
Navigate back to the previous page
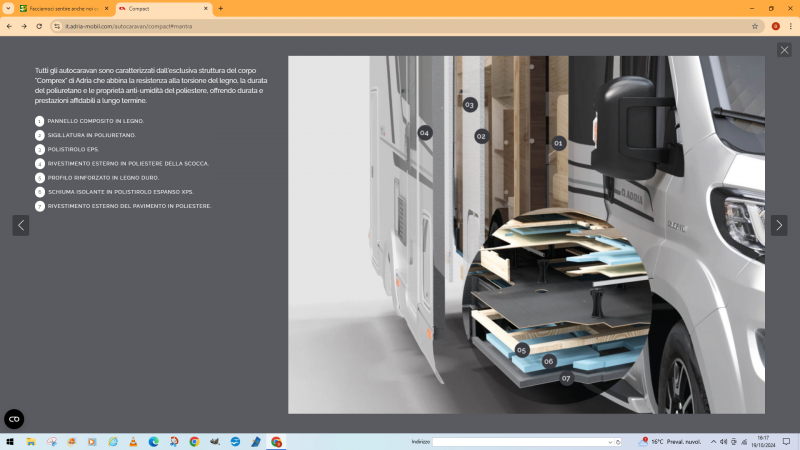click(x=9, y=26)
